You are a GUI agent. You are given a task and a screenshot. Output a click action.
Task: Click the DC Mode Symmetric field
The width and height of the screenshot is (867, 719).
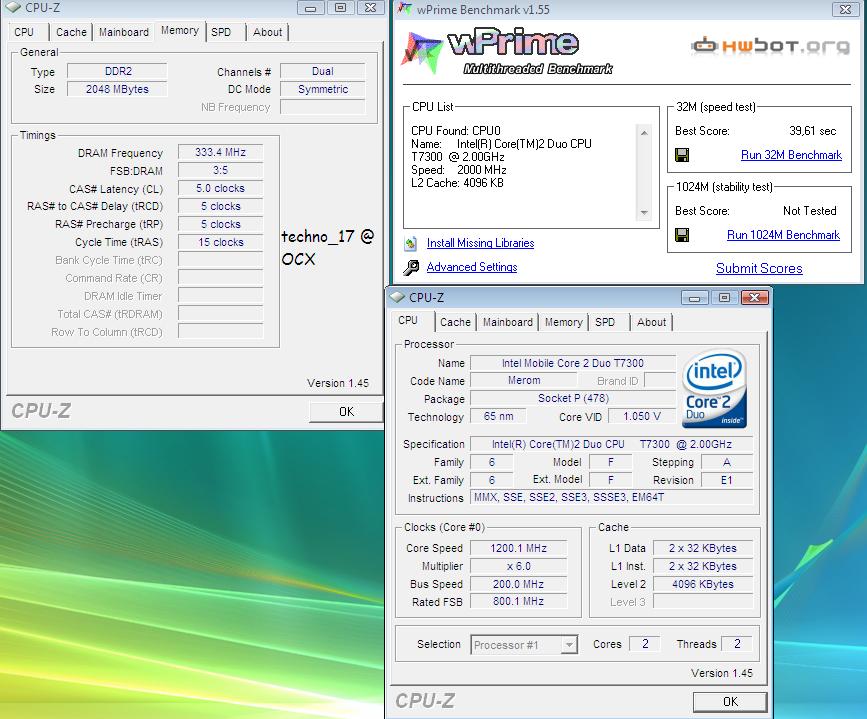(x=323, y=89)
